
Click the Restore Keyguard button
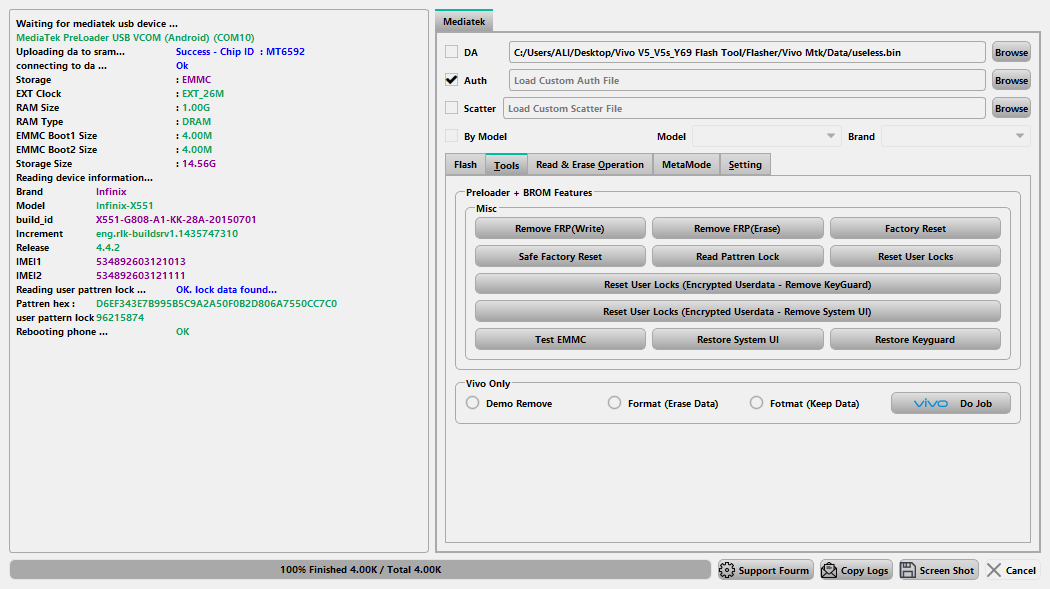pyautogui.click(x=915, y=339)
